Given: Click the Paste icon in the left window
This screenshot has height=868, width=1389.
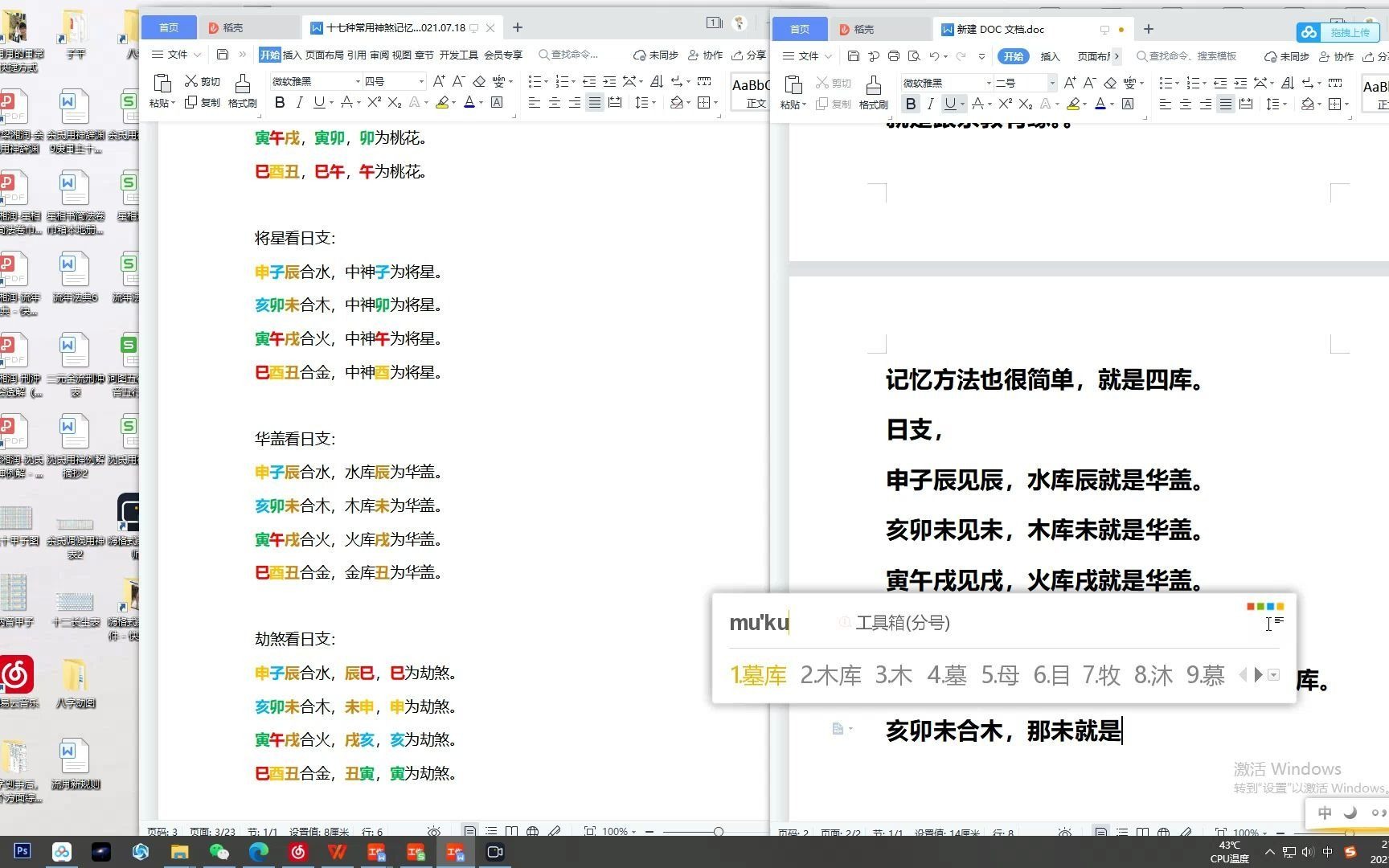Looking at the screenshot, I should pos(162,84).
